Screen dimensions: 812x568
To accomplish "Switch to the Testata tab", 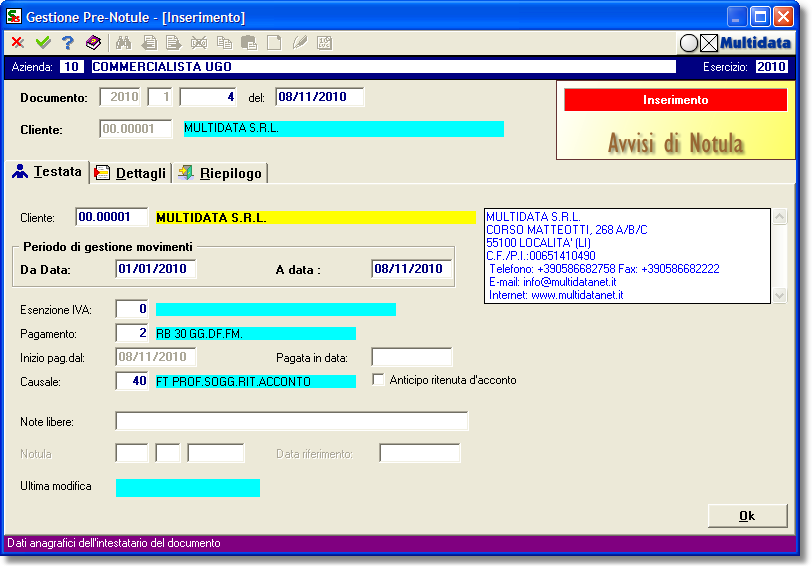I will tap(48, 172).
